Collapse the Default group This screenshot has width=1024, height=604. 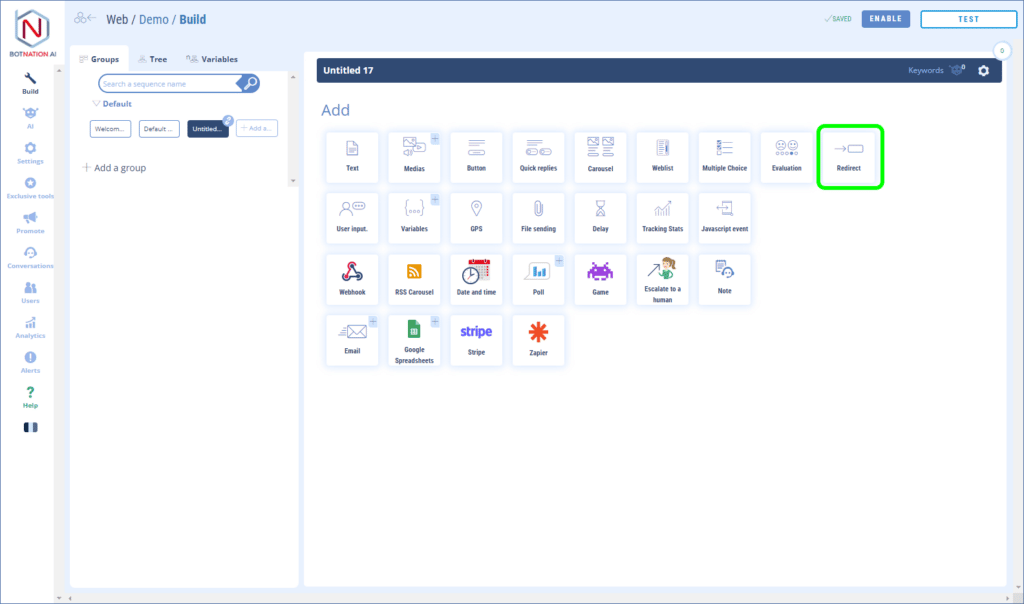point(97,104)
